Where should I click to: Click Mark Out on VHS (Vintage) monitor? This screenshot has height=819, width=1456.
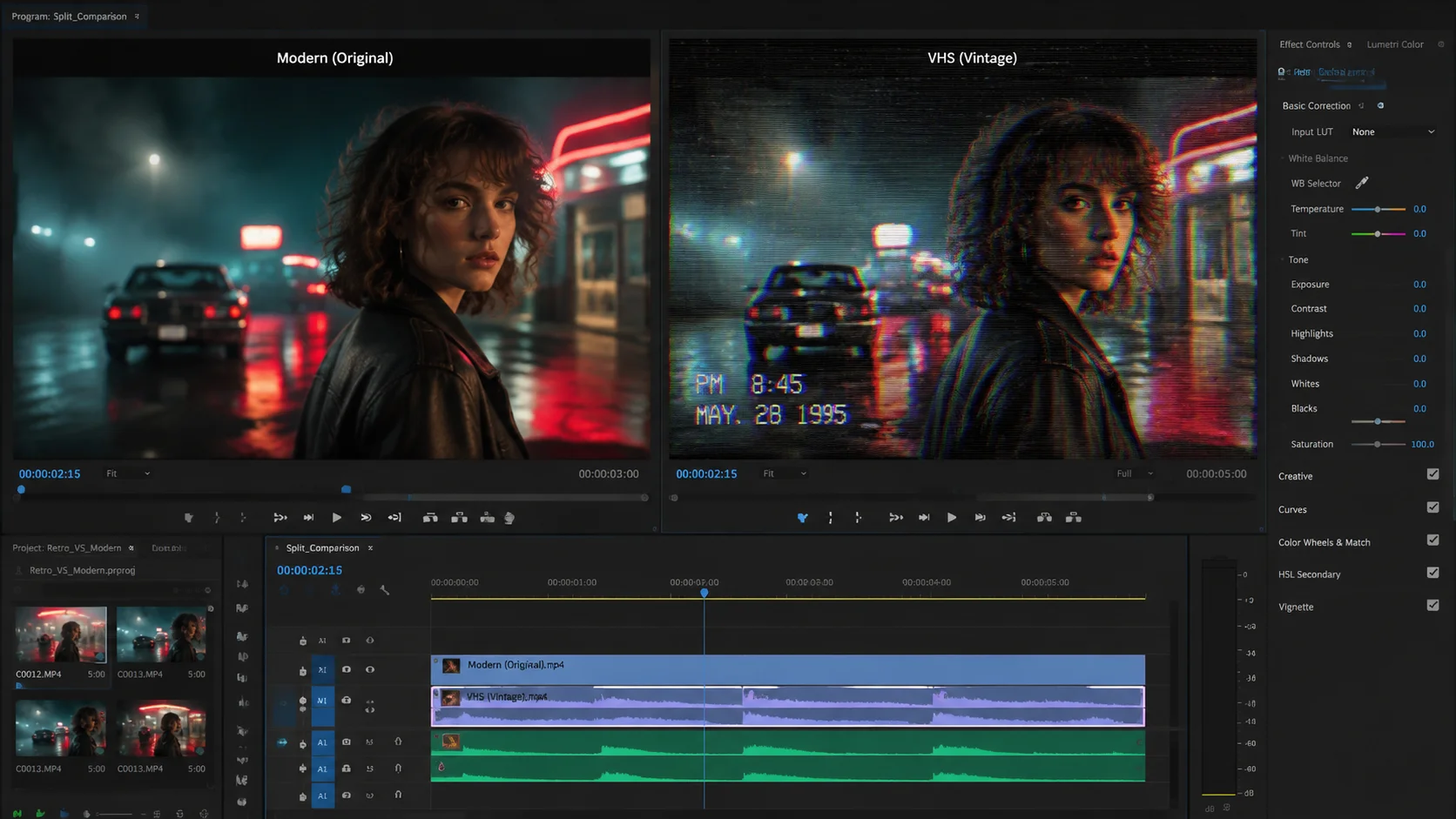pos(858,518)
